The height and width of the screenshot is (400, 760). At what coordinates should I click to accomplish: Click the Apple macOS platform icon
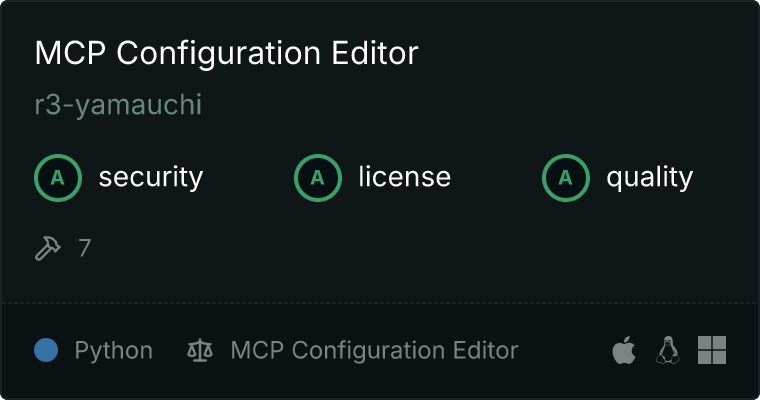624,350
